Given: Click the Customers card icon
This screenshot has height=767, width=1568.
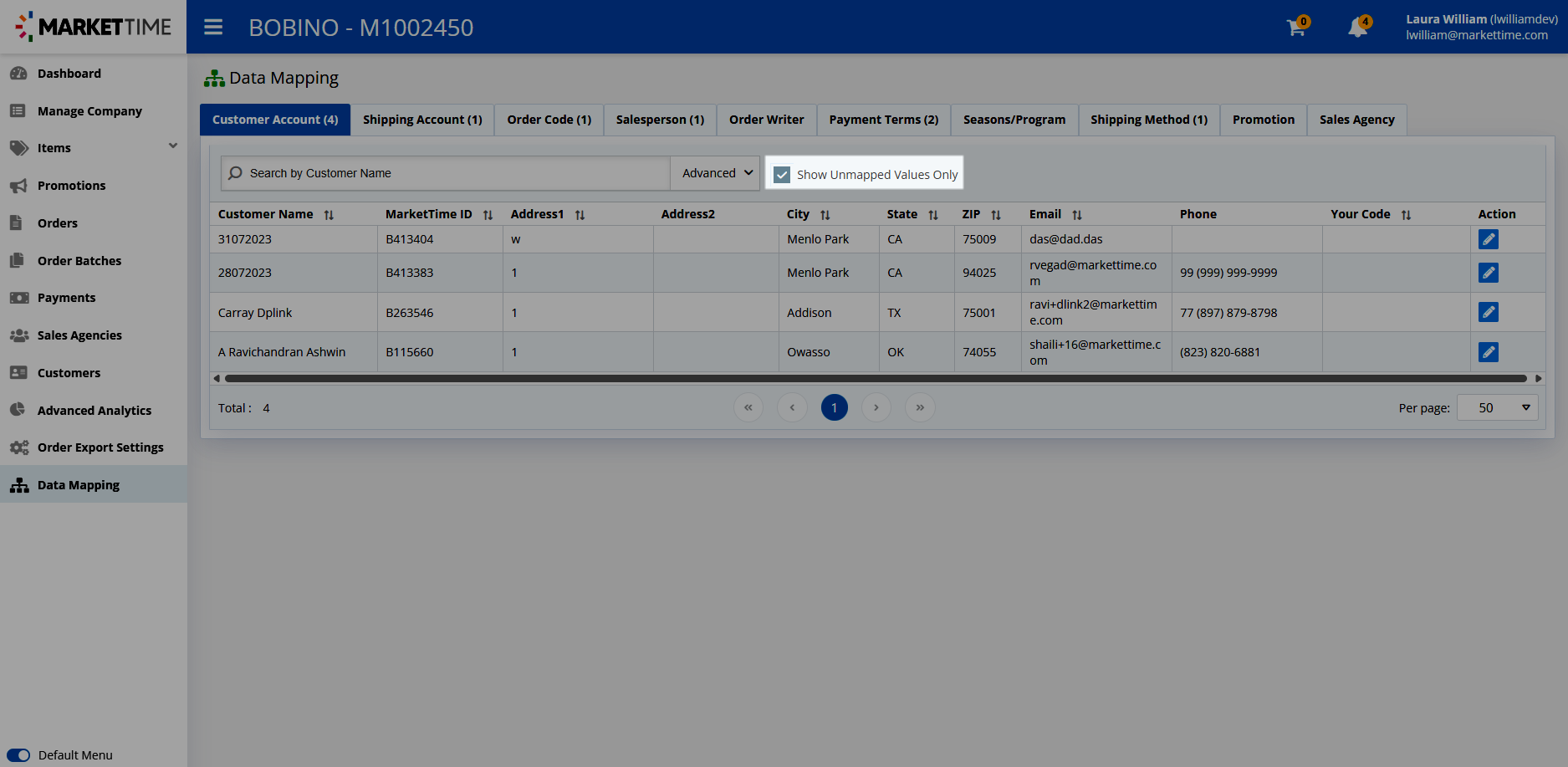Looking at the screenshot, I should click(18, 373).
